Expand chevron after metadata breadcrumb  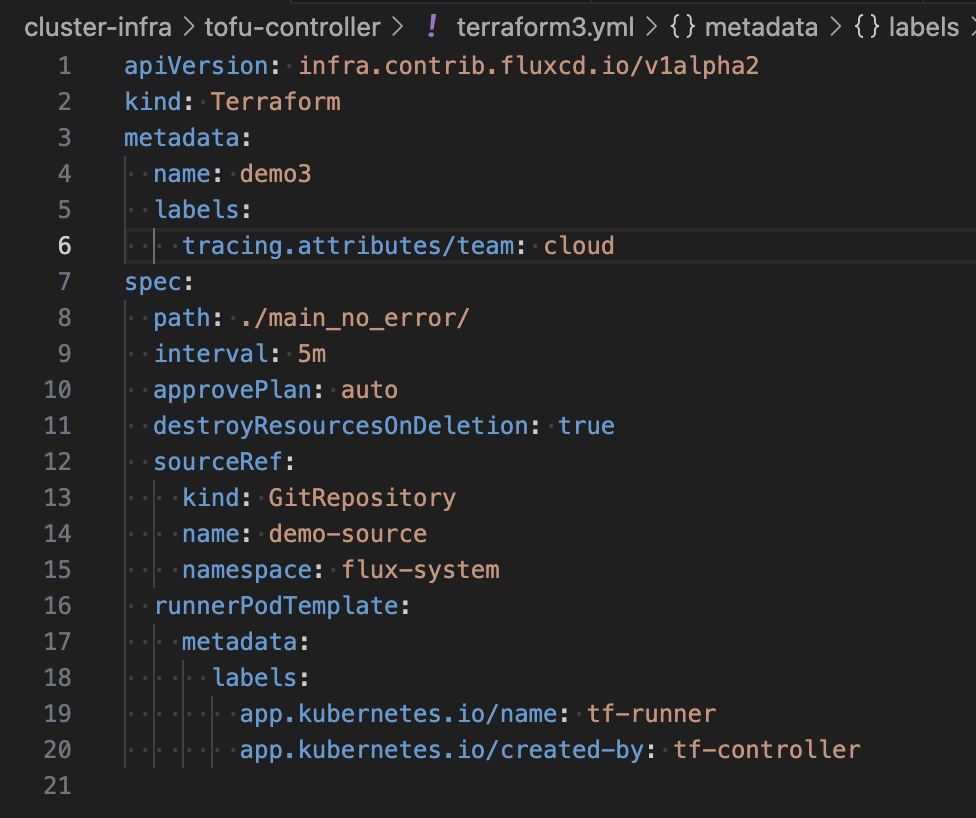[835, 27]
